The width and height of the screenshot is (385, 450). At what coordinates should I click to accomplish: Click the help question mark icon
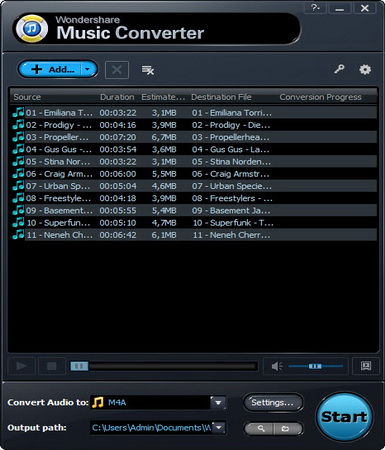[315, 7]
